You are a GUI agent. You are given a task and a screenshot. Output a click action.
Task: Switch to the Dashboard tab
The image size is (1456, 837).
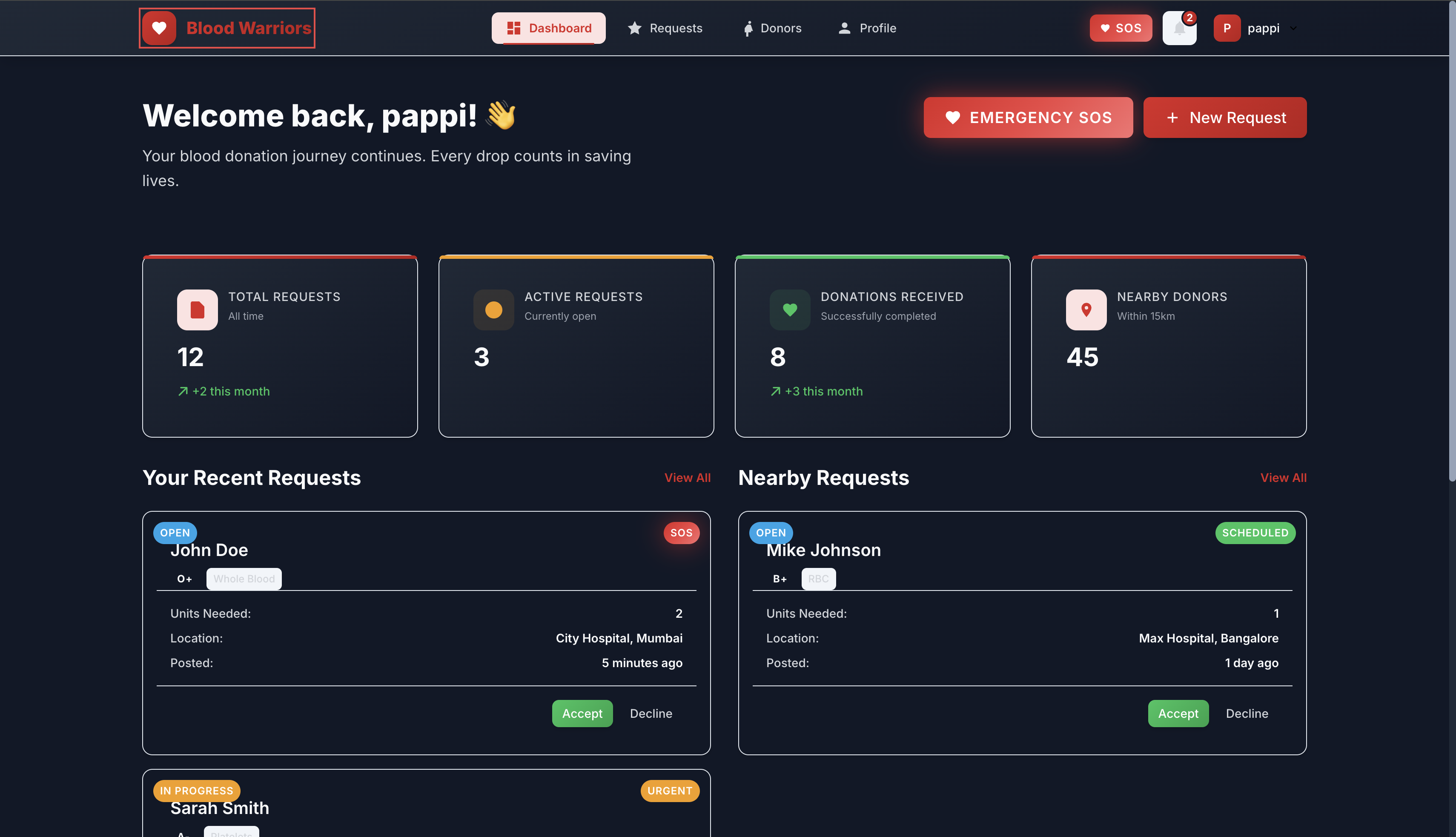[548, 28]
